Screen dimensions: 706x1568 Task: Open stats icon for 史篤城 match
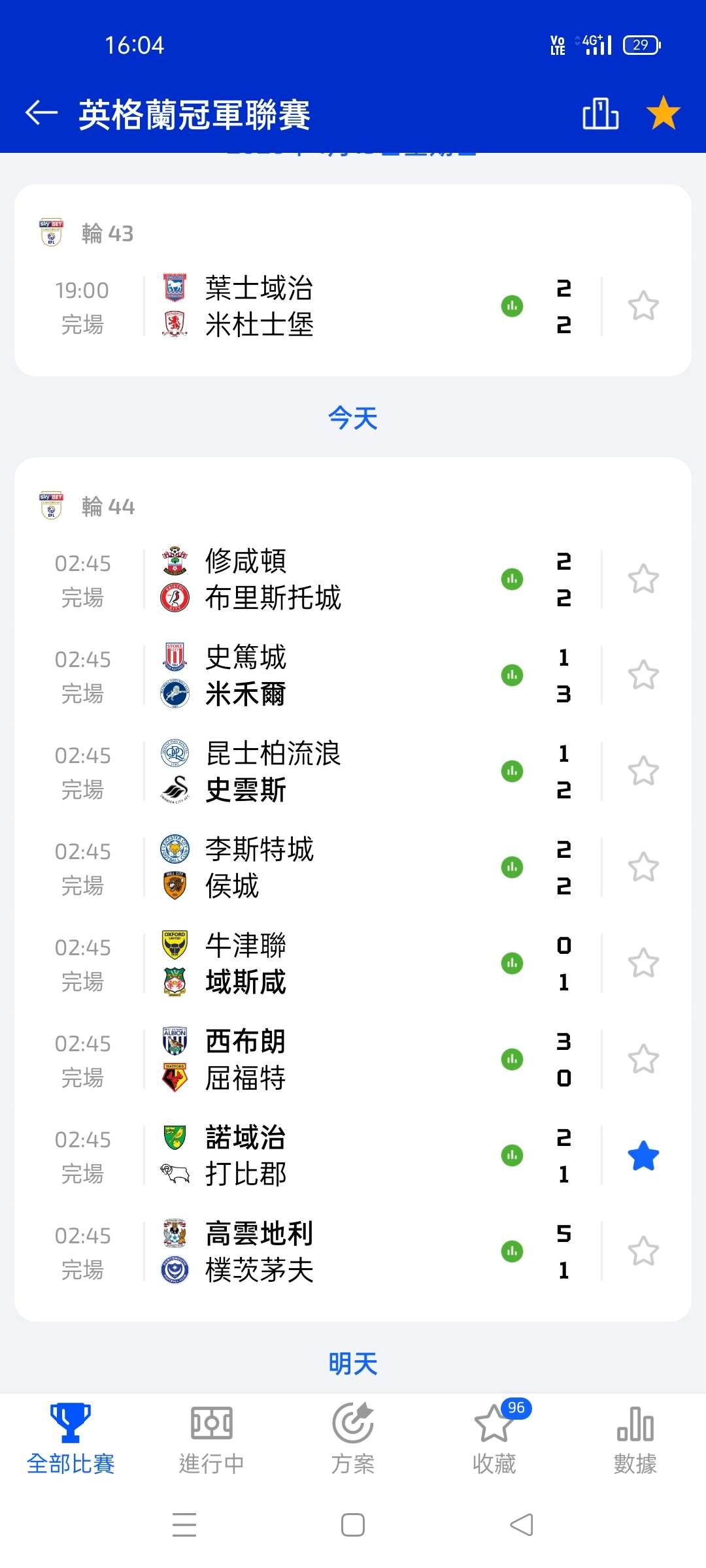pyautogui.click(x=512, y=675)
